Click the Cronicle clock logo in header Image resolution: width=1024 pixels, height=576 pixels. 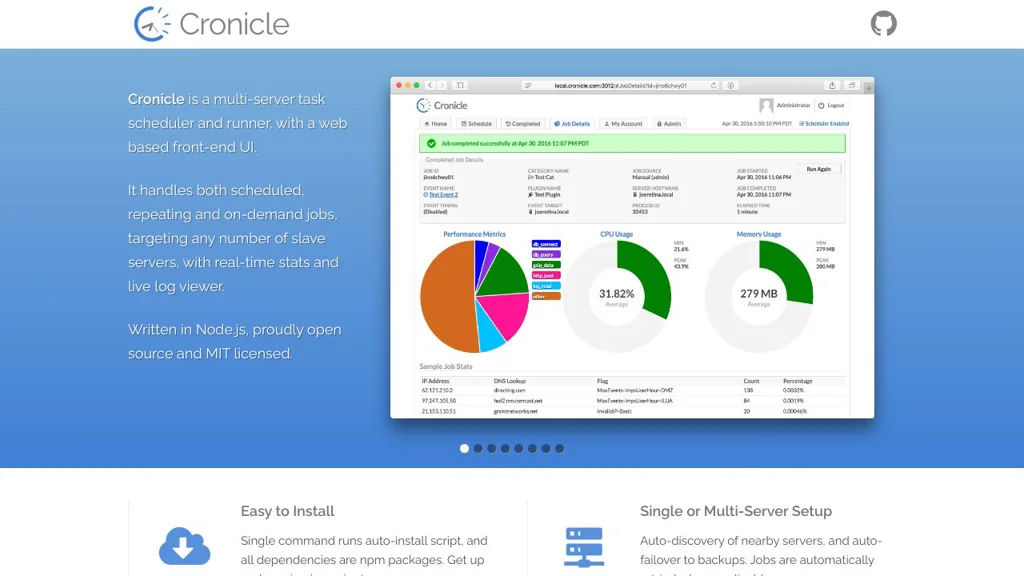[152, 24]
